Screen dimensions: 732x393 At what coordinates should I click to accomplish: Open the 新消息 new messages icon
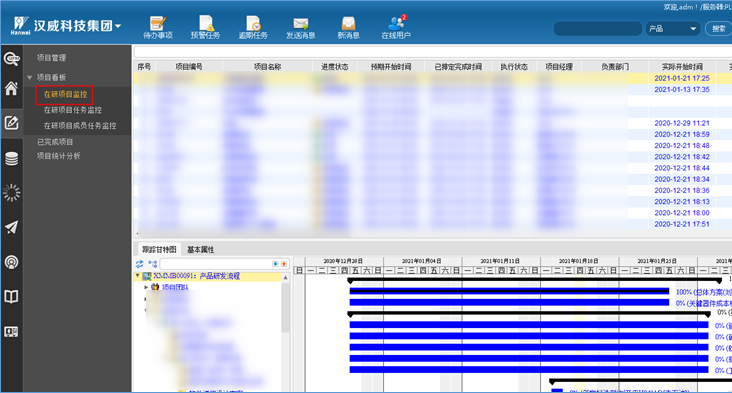pos(348,27)
